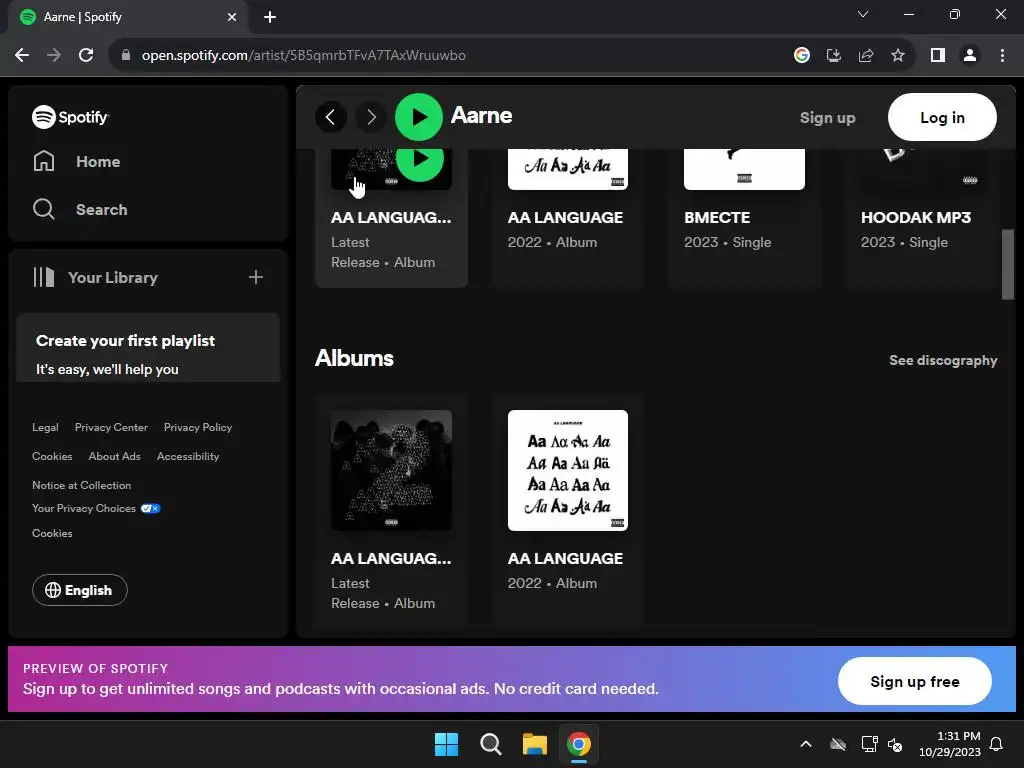Open AA LANGUAGE 2022 album in top row
The image size is (1024, 768).
click(566, 217)
